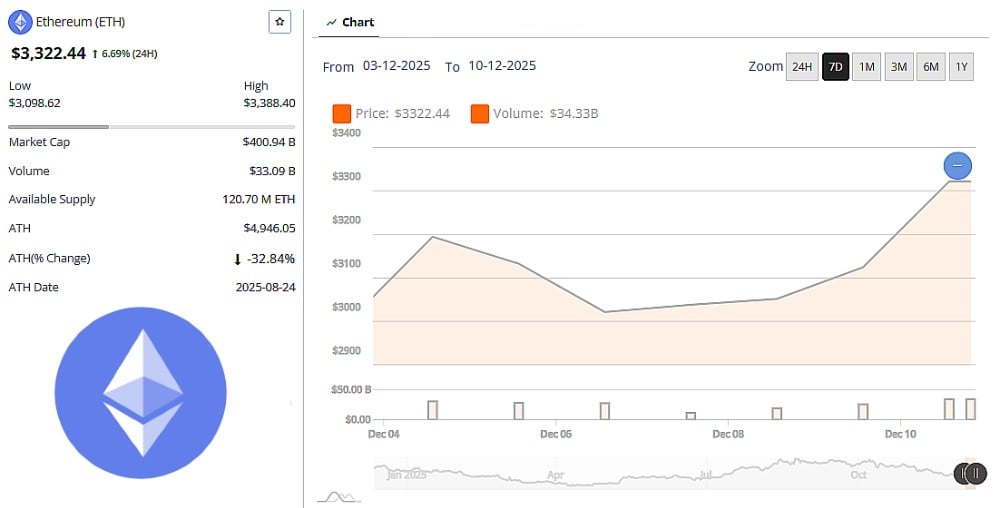Click the Dec 10 axis label
Screen dimensions: 1000x508
point(900,434)
